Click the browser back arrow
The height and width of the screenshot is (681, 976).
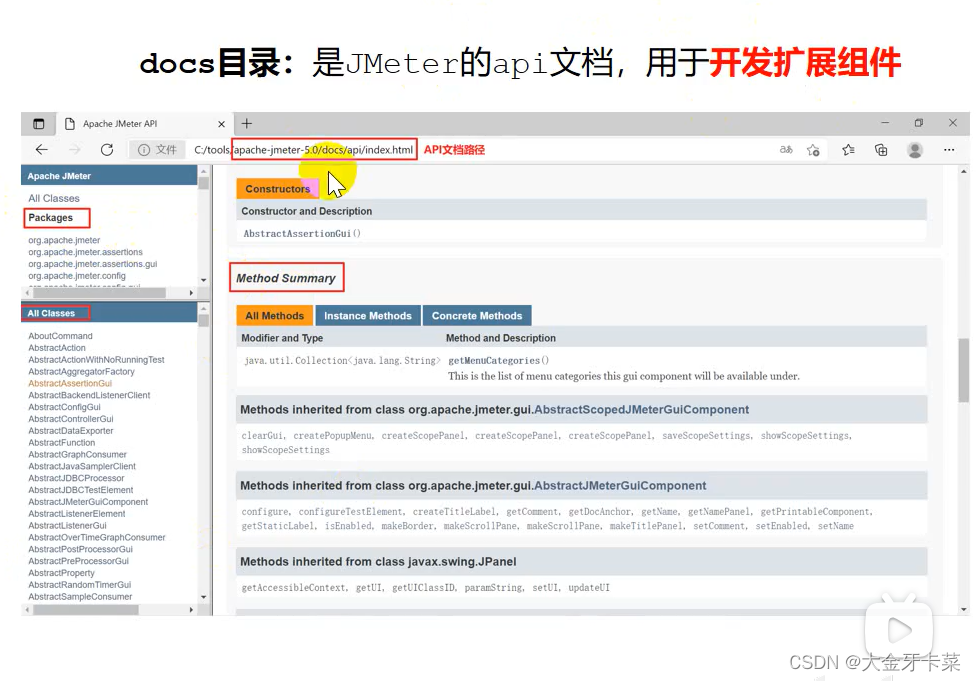42,149
